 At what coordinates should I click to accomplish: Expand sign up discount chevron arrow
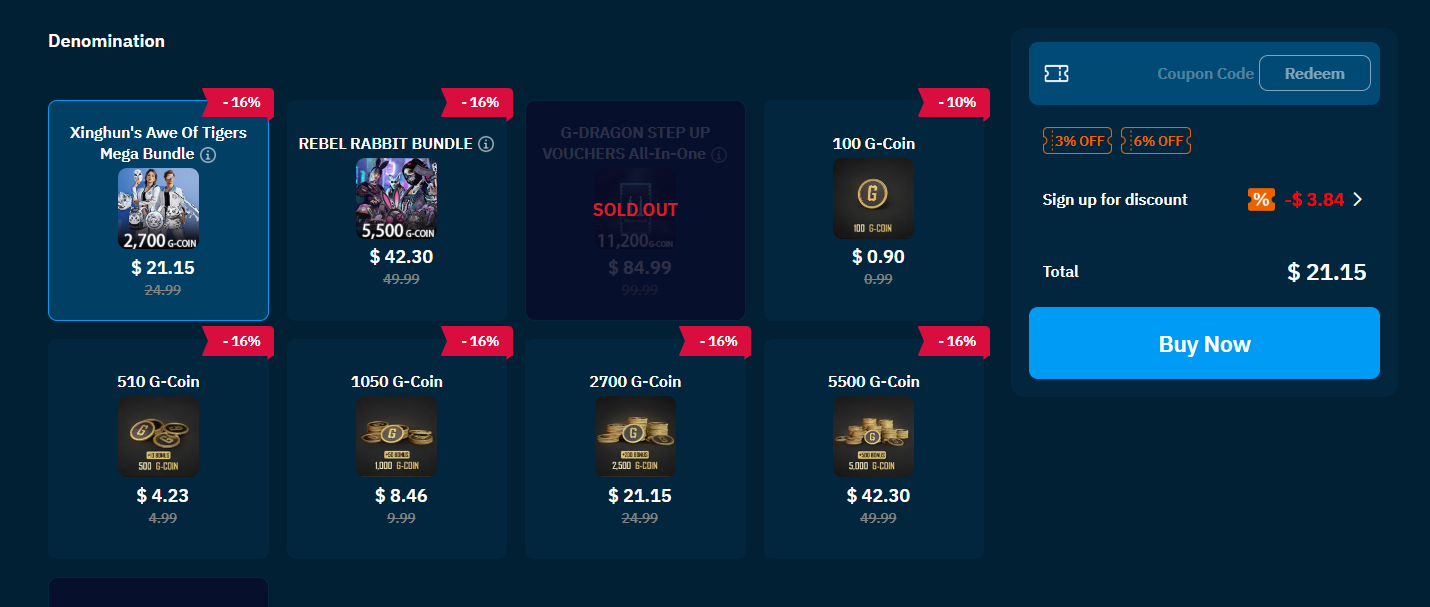tap(1357, 199)
